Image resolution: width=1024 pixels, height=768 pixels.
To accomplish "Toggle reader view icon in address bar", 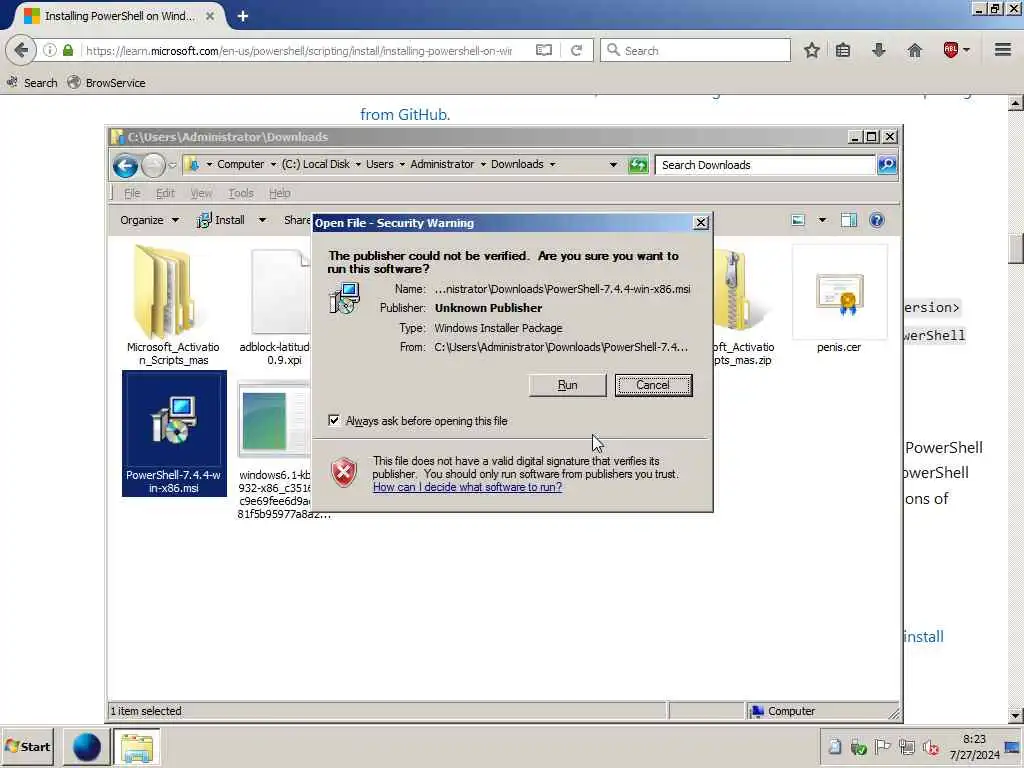I will point(543,50).
